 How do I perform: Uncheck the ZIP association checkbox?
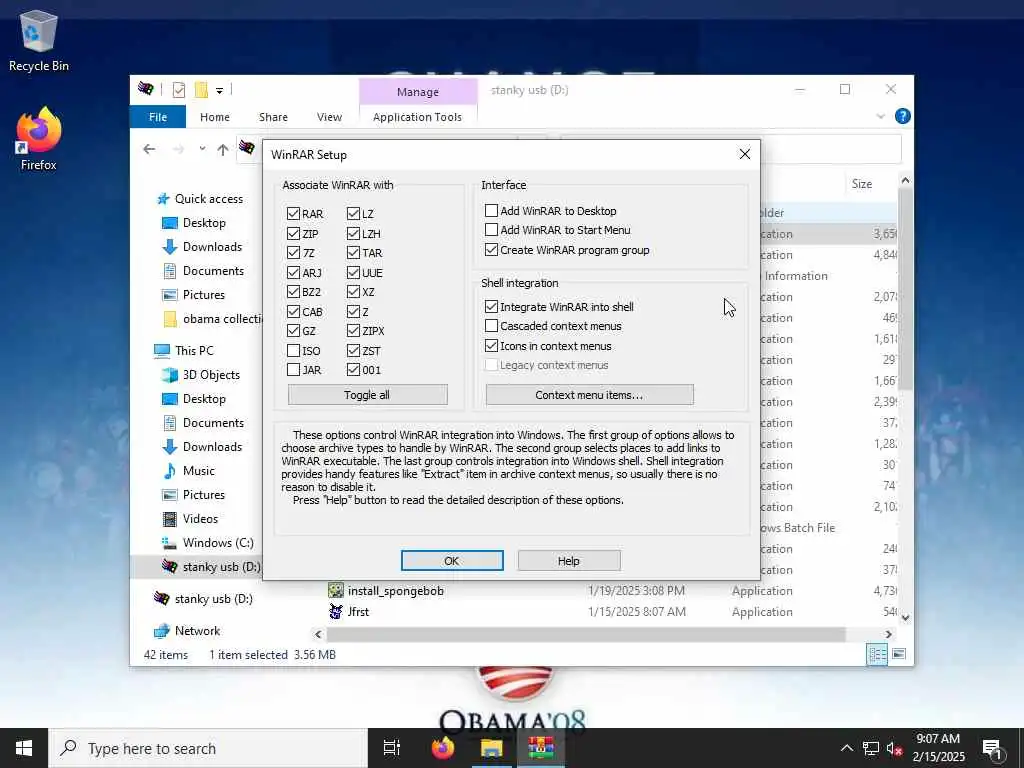293,233
